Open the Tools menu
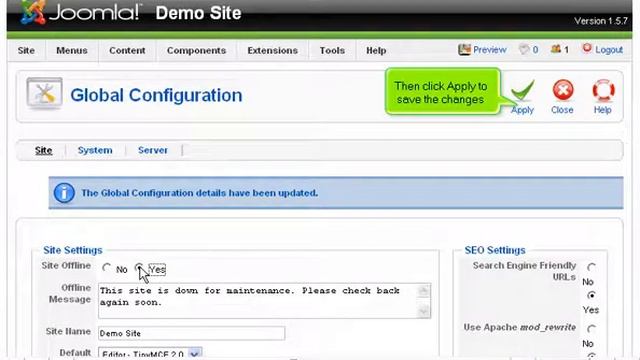 tap(332, 51)
